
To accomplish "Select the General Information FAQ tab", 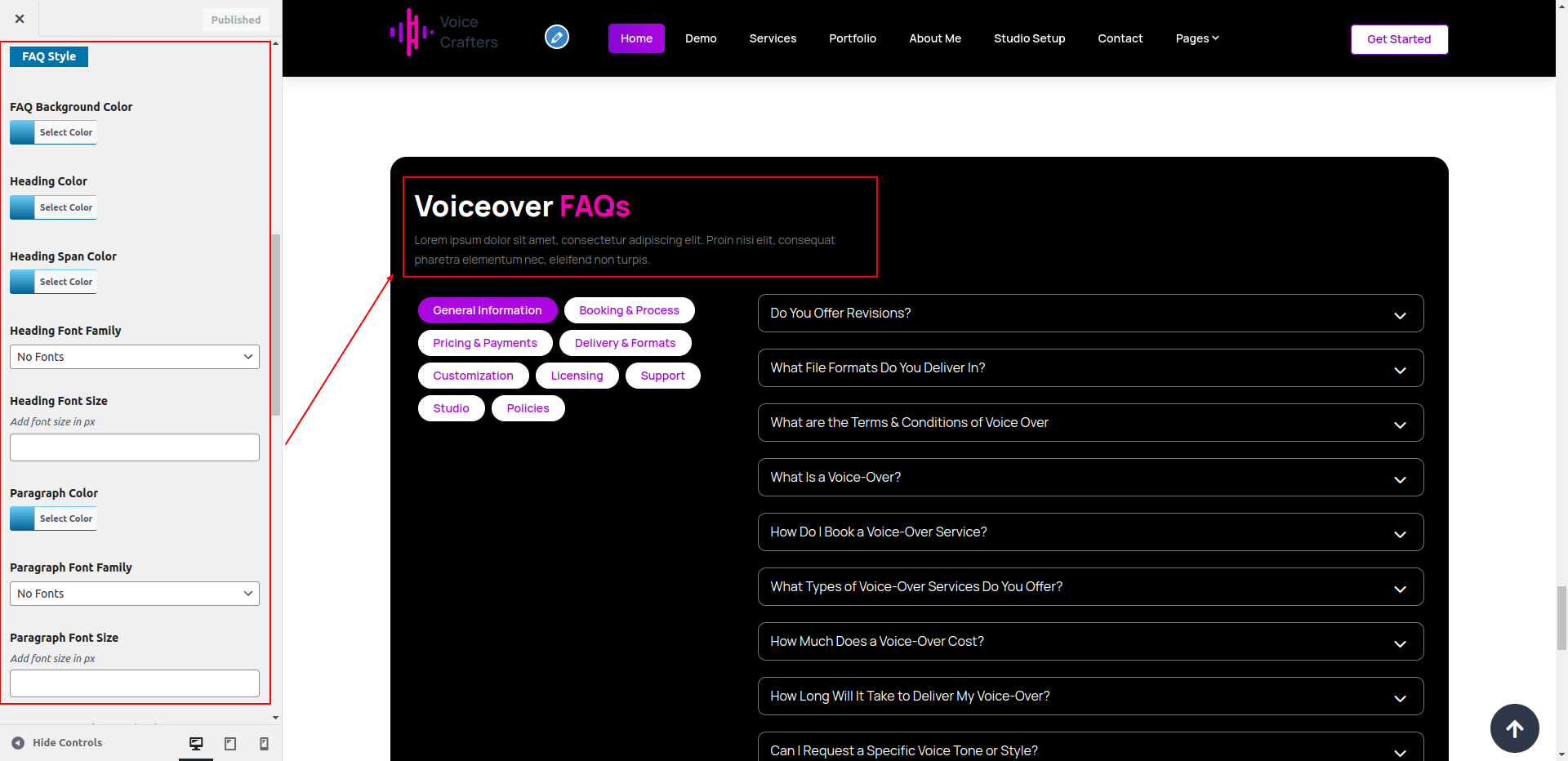I will point(488,310).
